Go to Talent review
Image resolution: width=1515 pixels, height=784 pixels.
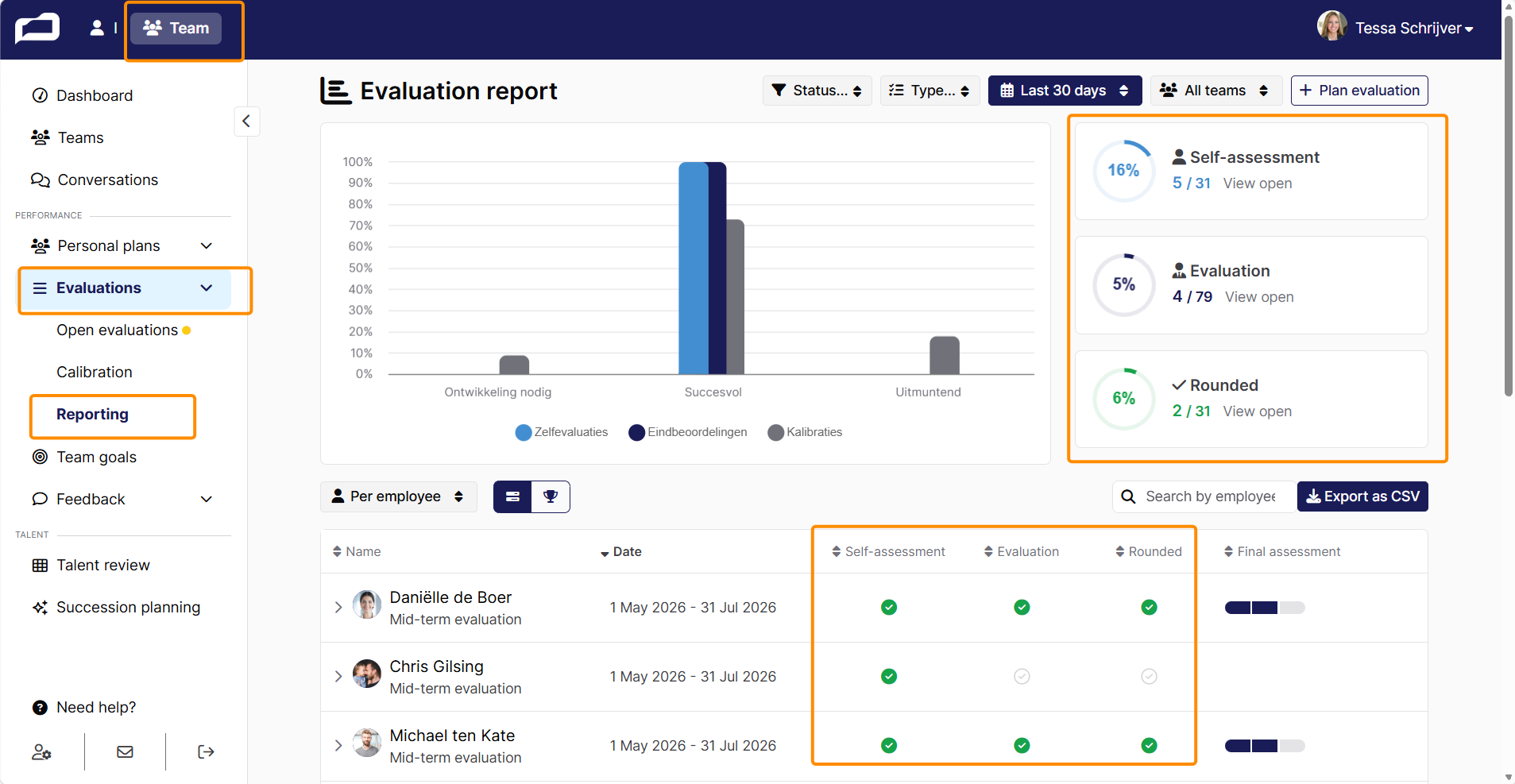(103, 565)
